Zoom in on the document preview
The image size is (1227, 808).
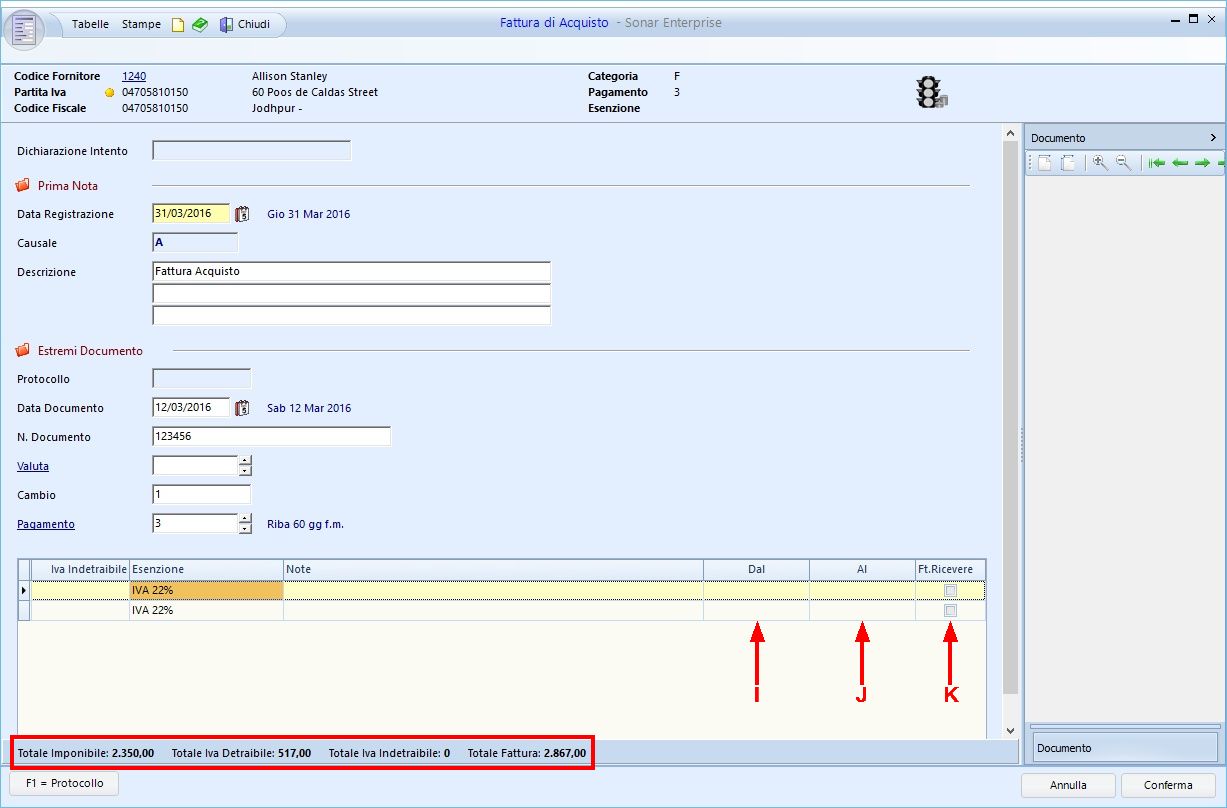click(1100, 163)
